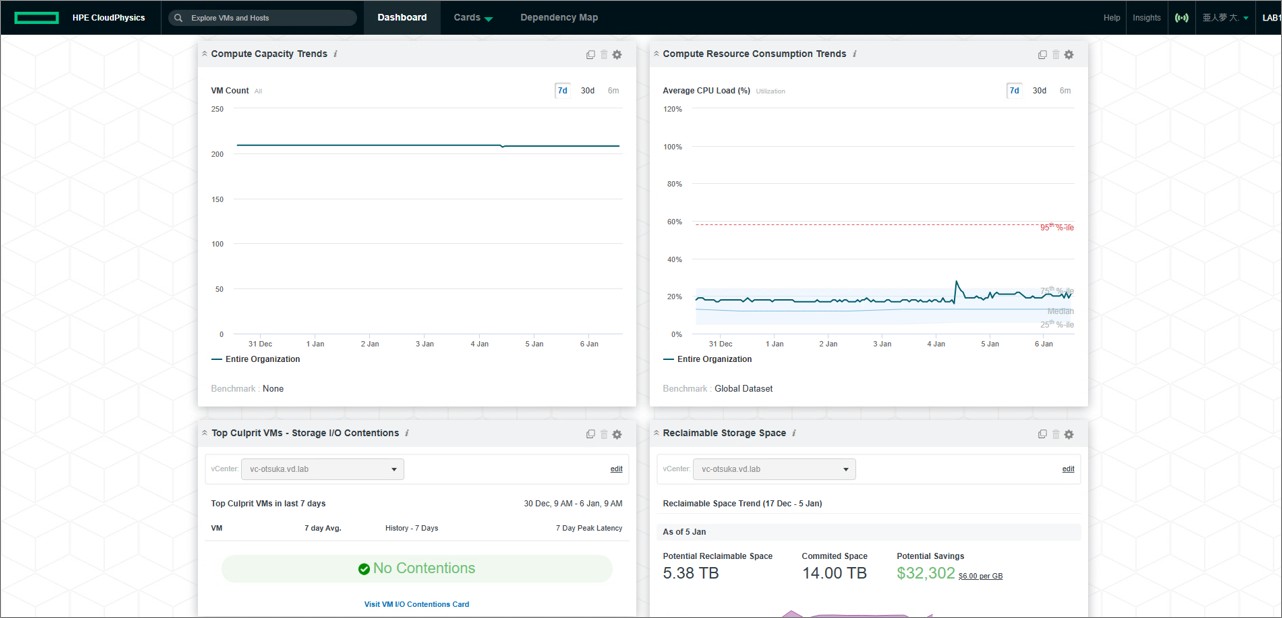Open Visit VM I/O Contentions Card link
Image resolution: width=1282 pixels, height=618 pixels.
point(417,604)
